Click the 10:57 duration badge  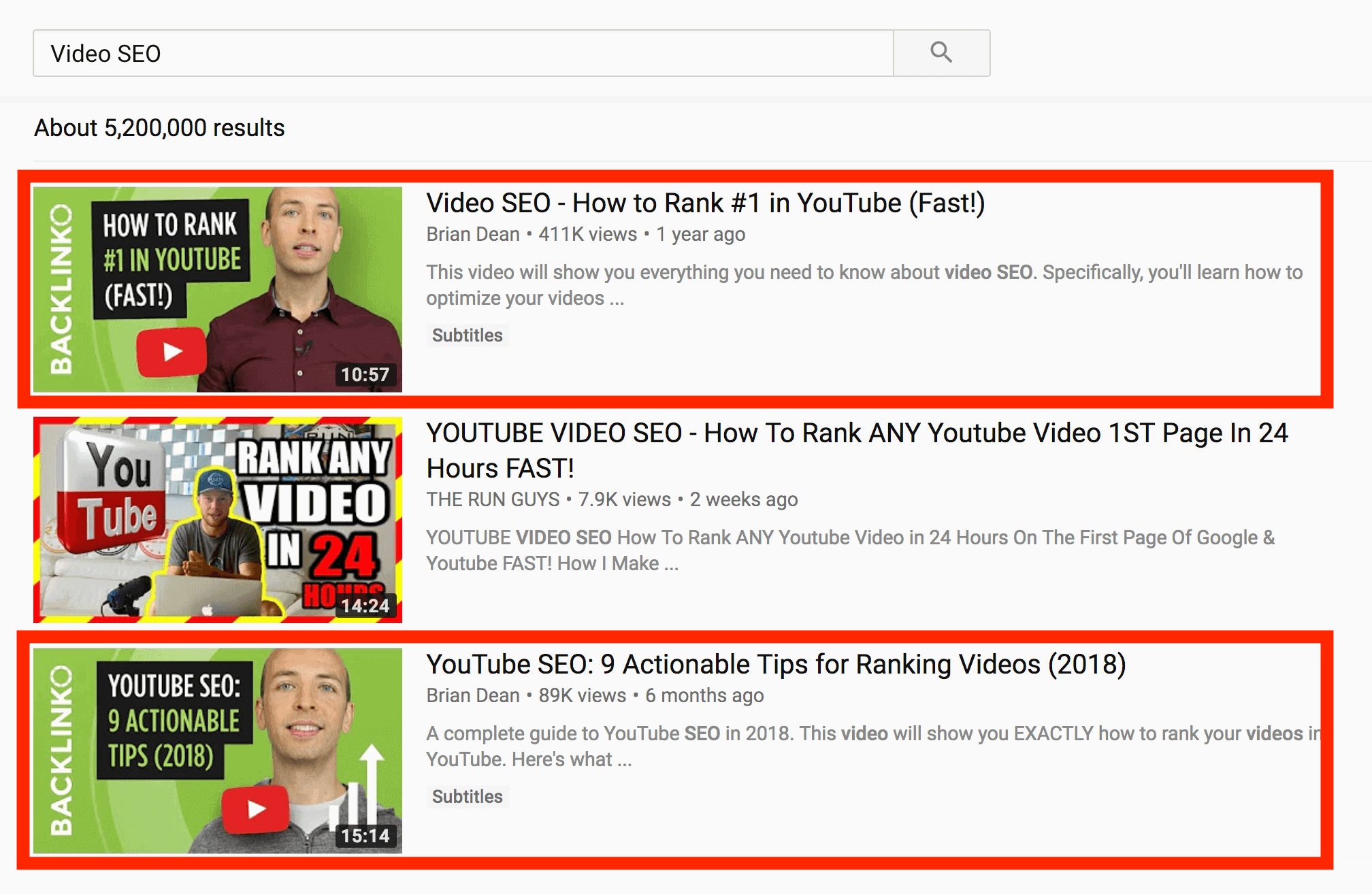[x=365, y=374]
